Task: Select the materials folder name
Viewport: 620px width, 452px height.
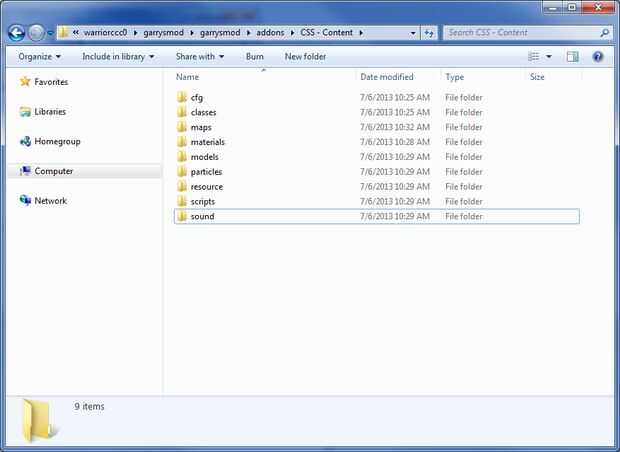Action: pos(208,142)
